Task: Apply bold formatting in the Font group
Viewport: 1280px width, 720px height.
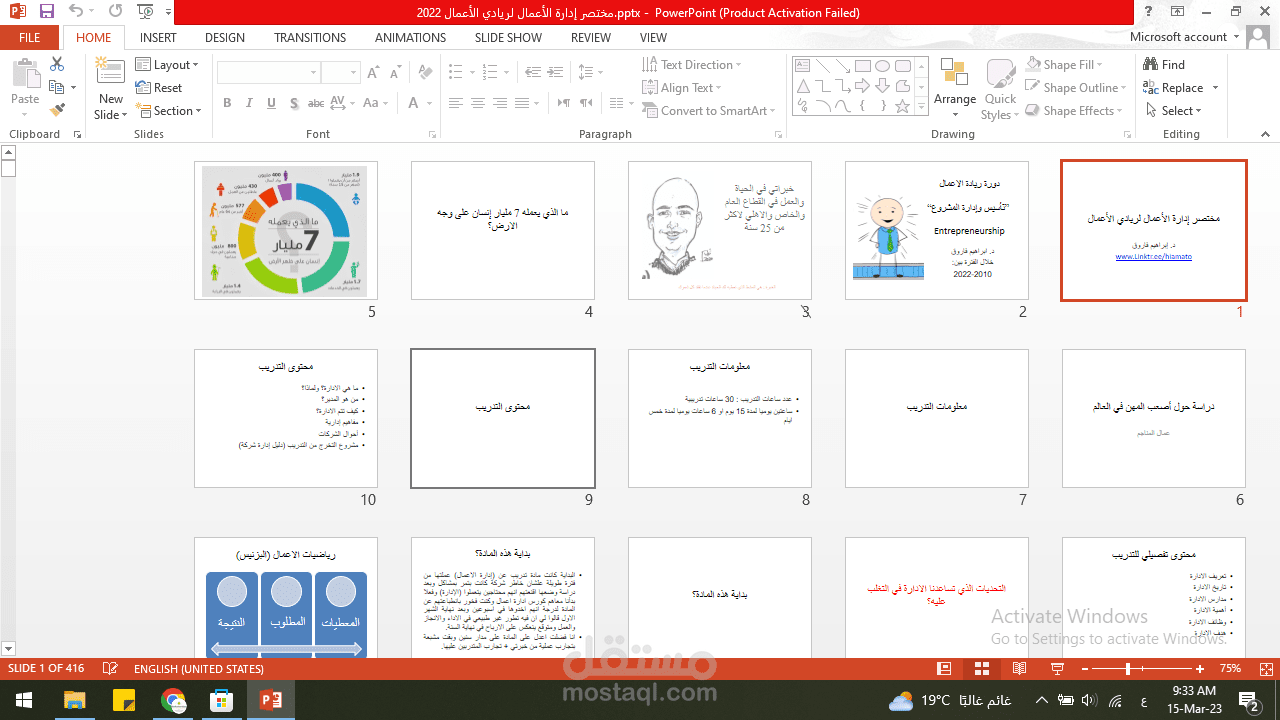Action: [227, 103]
